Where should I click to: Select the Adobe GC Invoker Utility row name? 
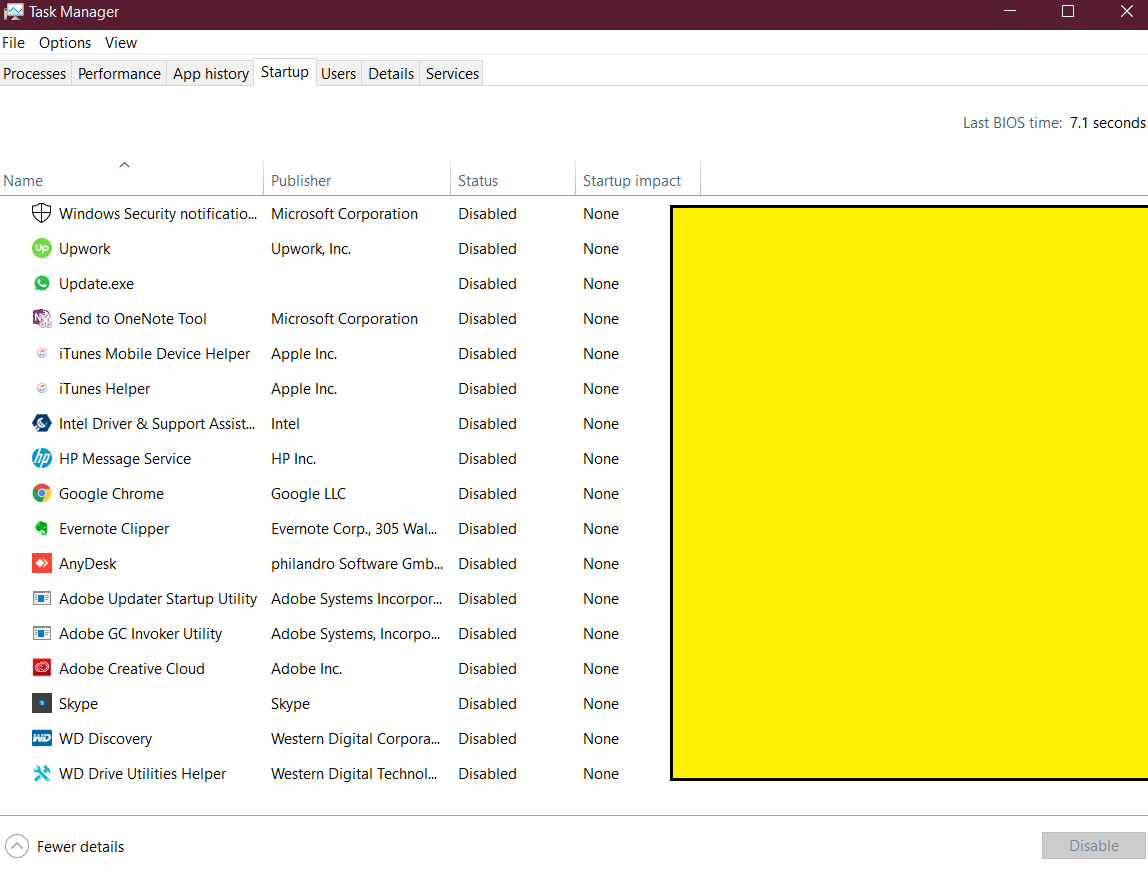(x=141, y=634)
